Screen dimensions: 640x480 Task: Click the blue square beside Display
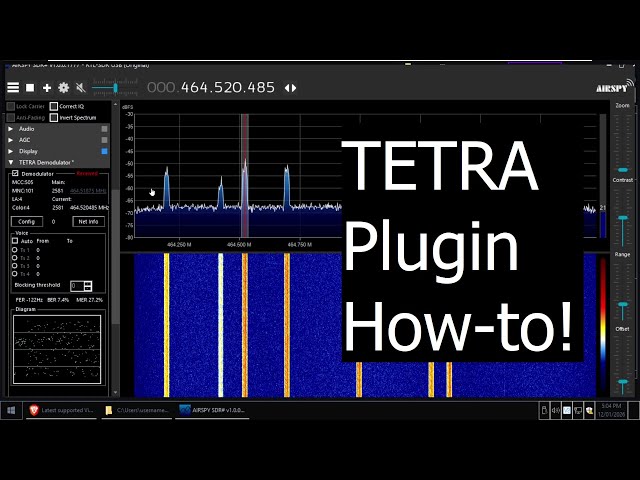pyautogui.click(x=104, y=151)
